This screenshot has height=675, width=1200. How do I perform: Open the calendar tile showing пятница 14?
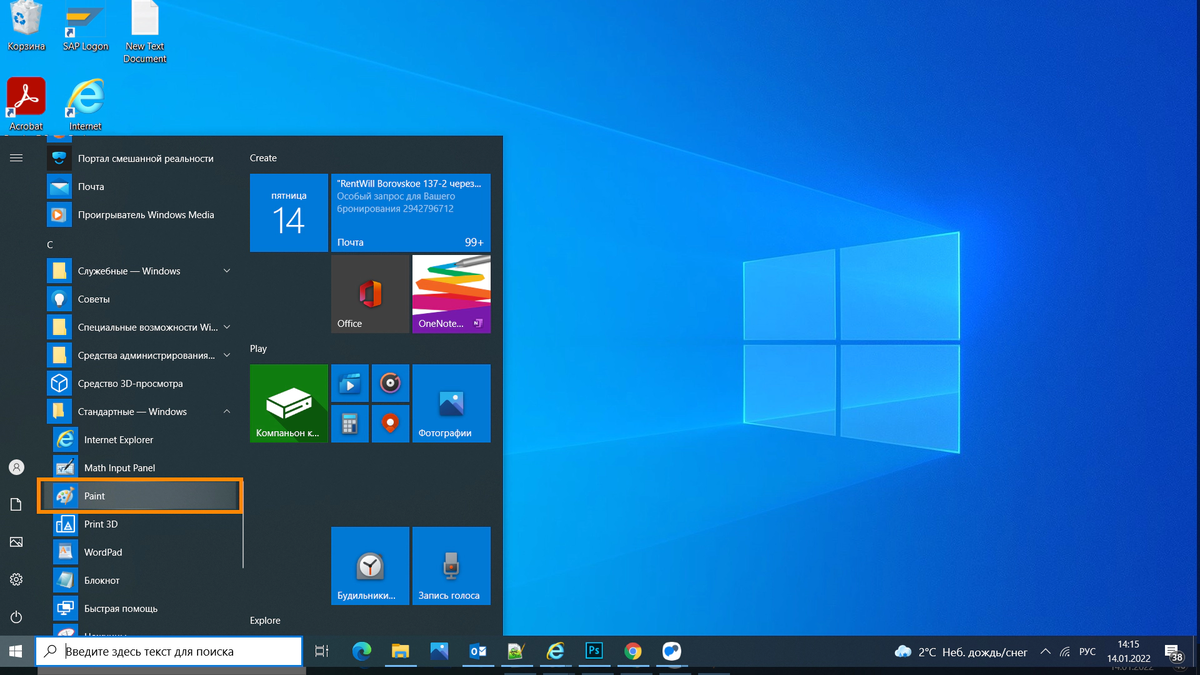289,213
